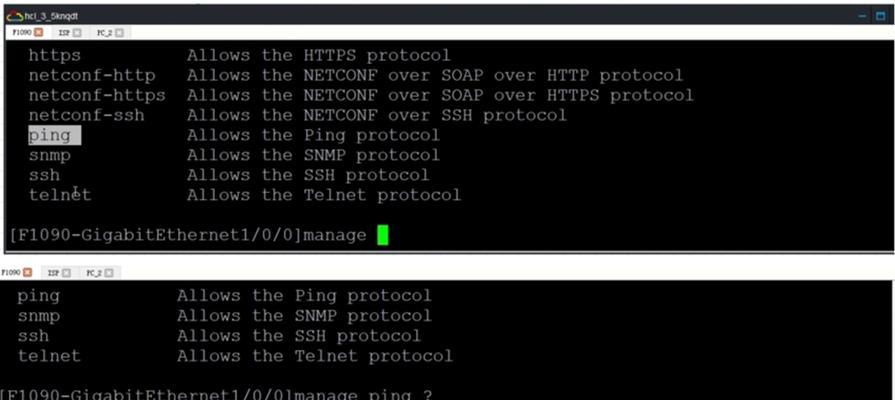Close the ISP tab in hcl_3_5knqdt window

click(x=77, y=33)
